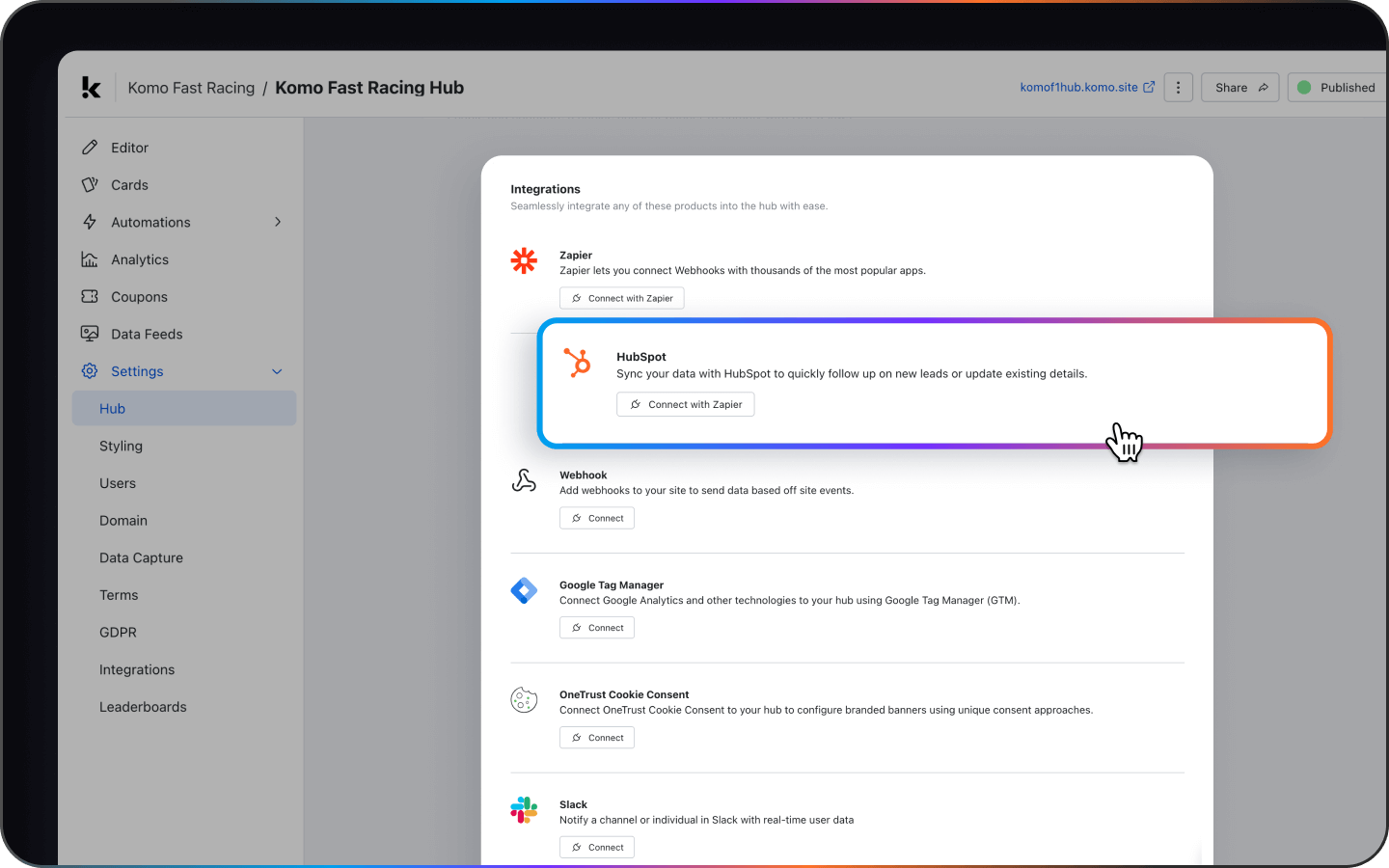The image size is (1389, 868).
Task: Go to GDPR settings
Action: (118, 633)
